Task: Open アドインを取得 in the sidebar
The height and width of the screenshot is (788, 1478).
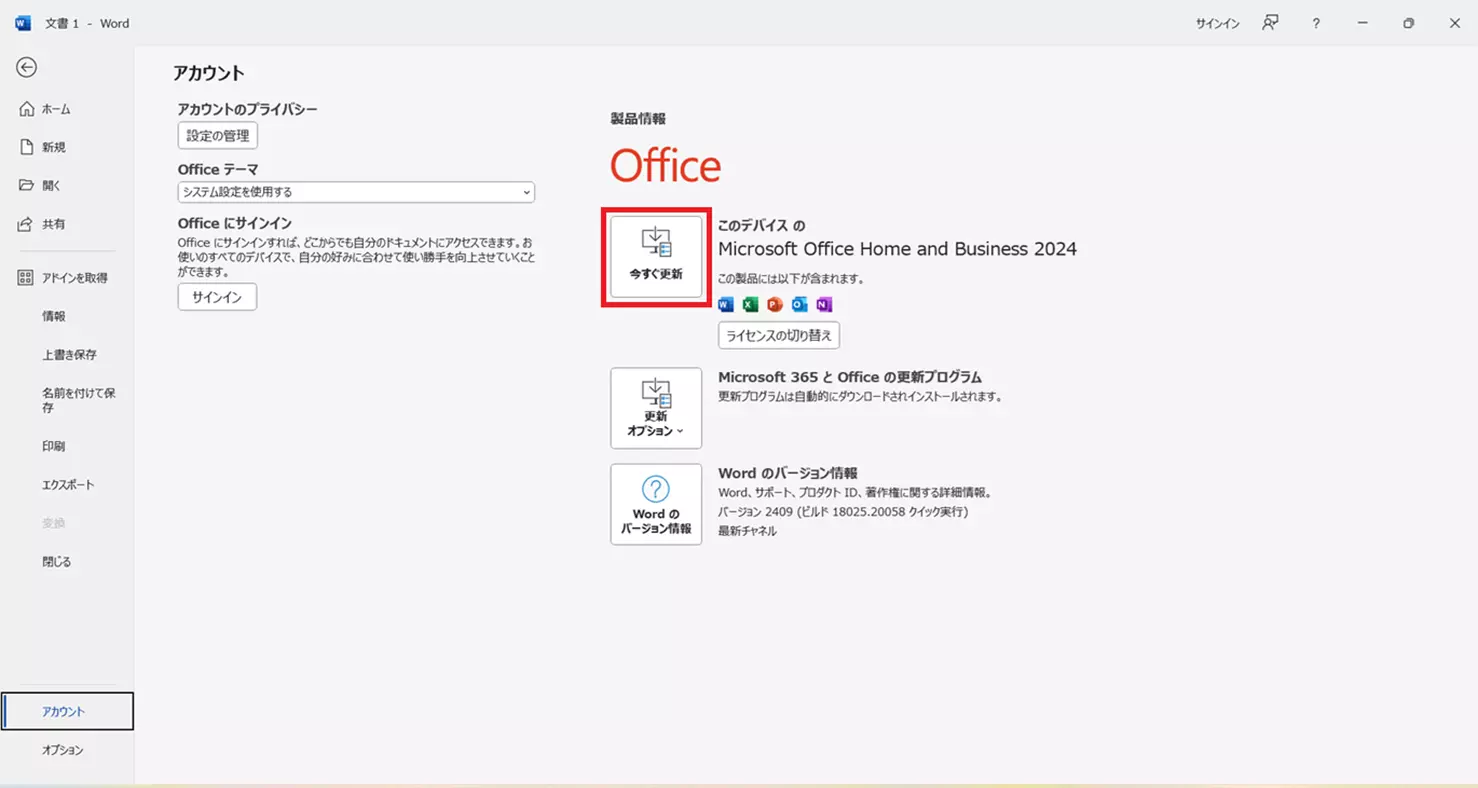Action: (x=74, y=278)
